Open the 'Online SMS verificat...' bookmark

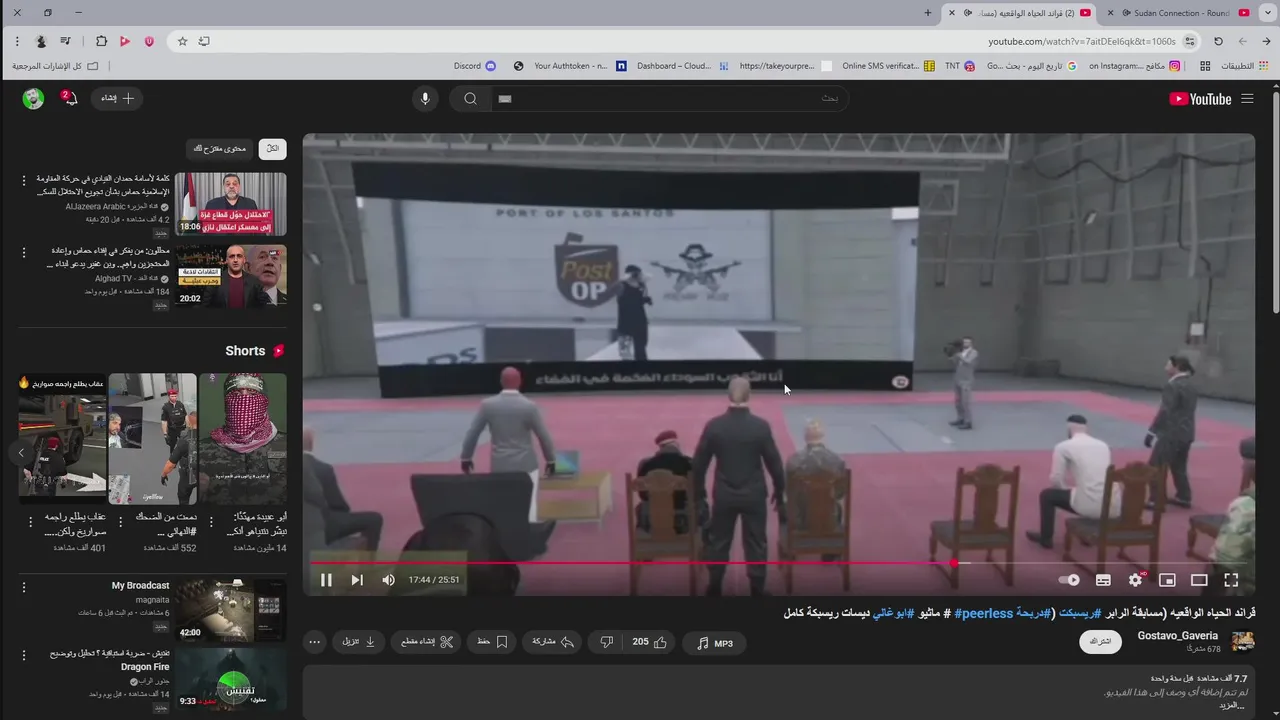[x=888, y=66]
